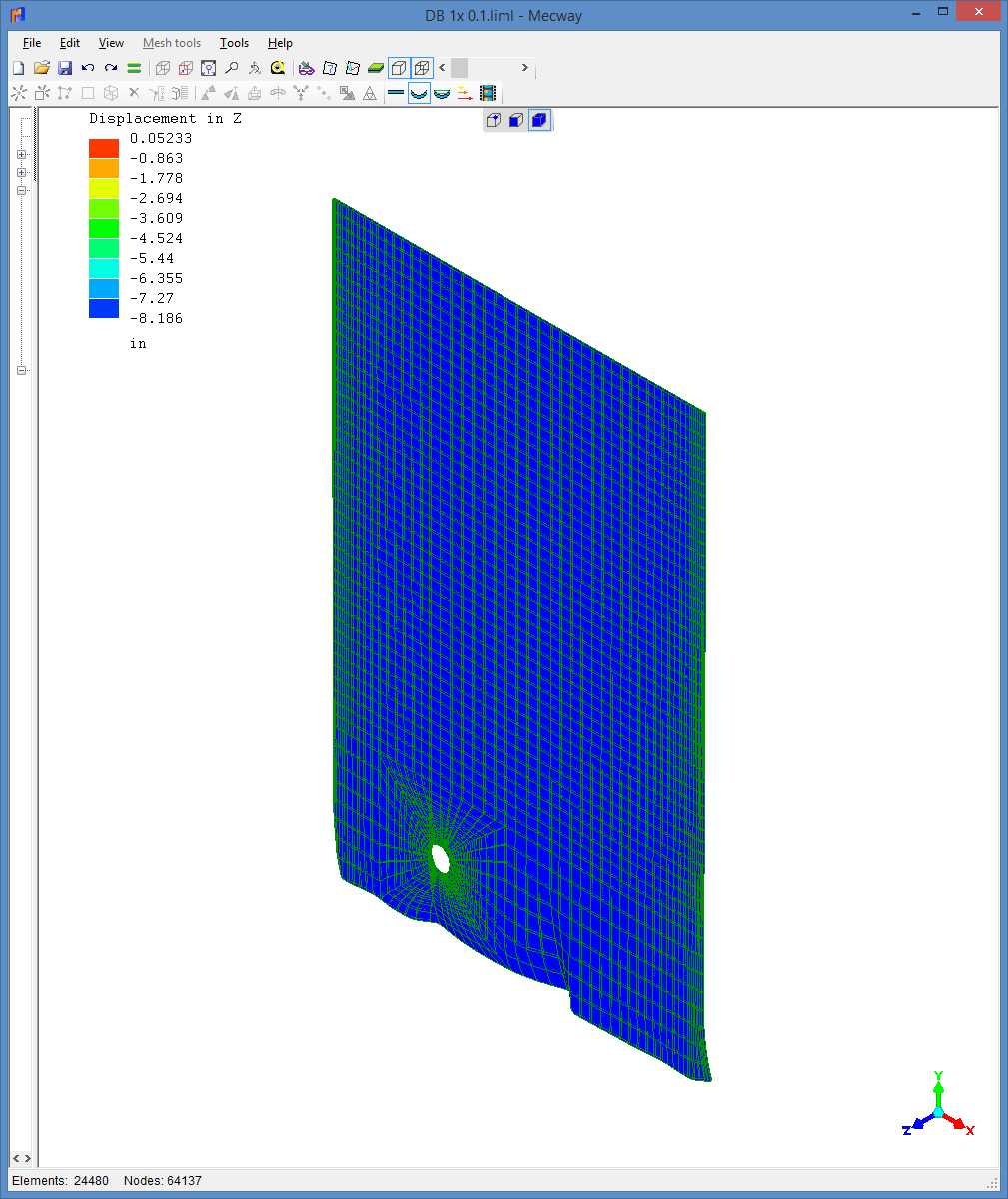
Task: Click the cyan legend color swatch
Action: [104, 268]
